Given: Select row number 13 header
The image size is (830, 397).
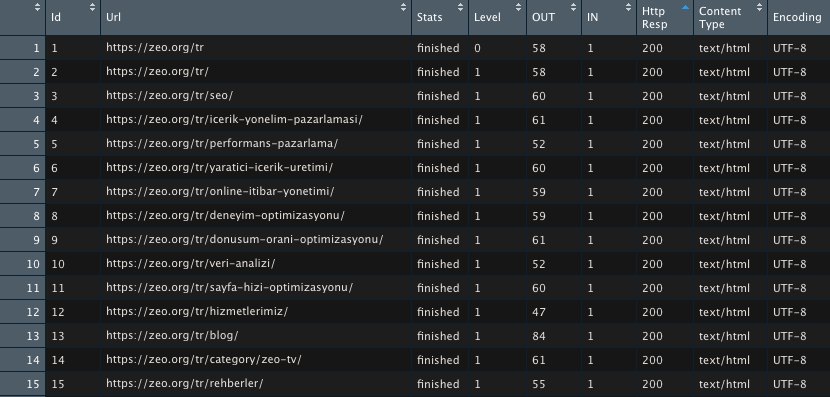Looking at the screenshot, I should 23,336.
